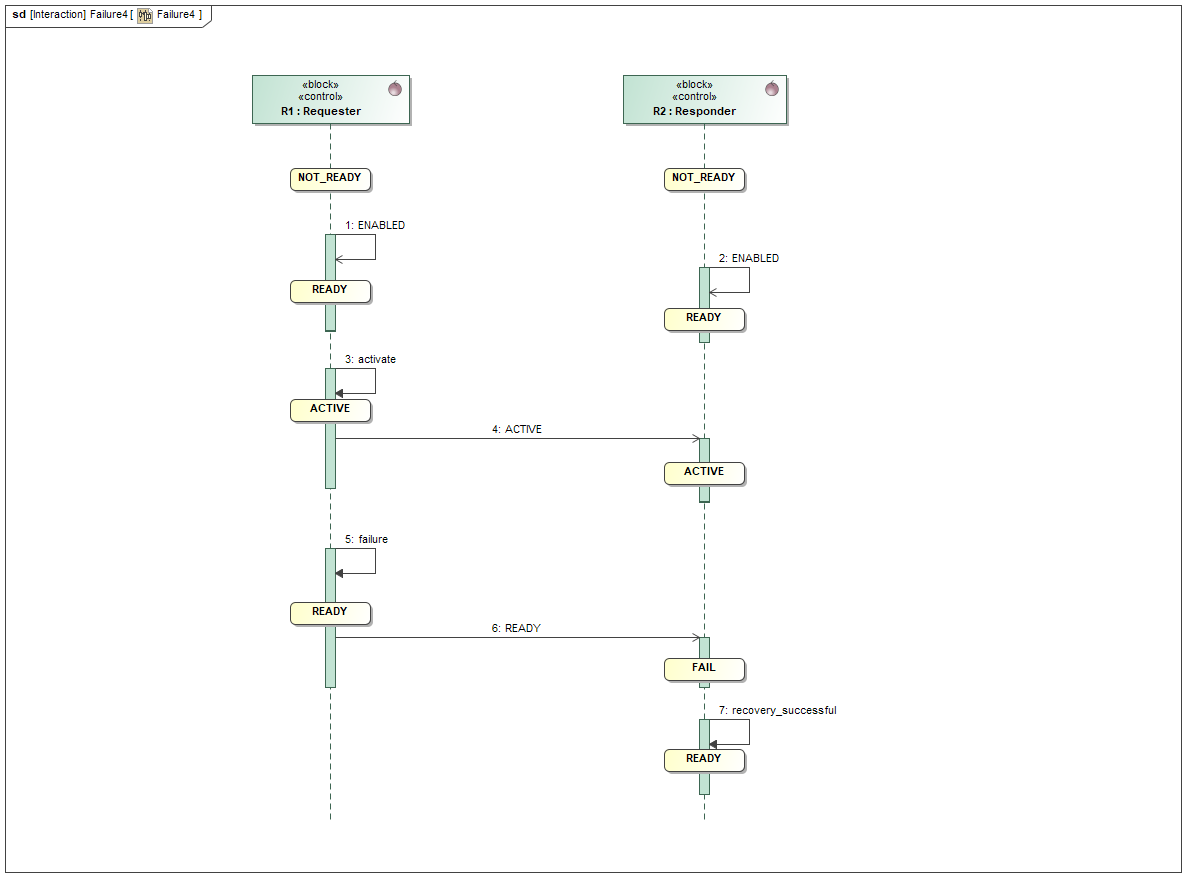The width and height of the screenshot is (1186, 877).
Task: Select the R1 : Requester lifeline header
Action: (x=331, y=100)
